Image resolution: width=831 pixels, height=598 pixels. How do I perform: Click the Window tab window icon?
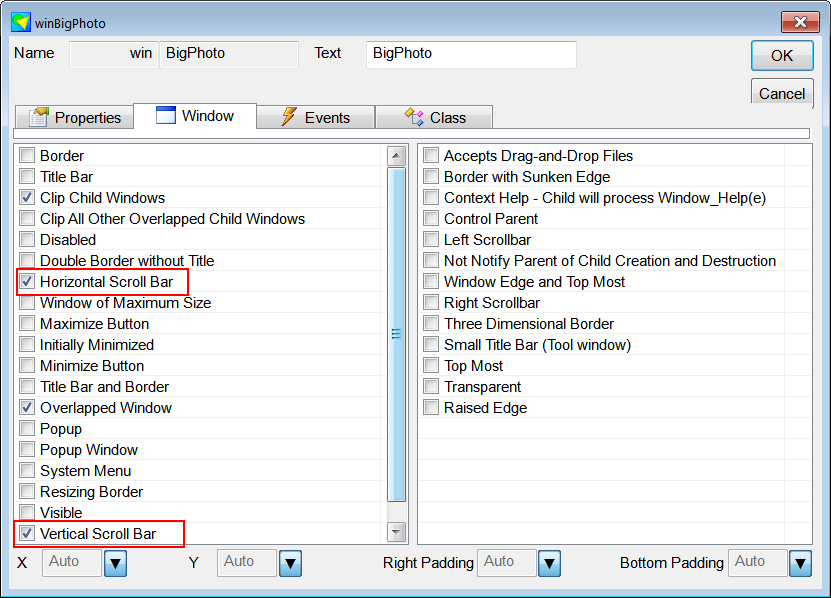click(x=165, y=115)
